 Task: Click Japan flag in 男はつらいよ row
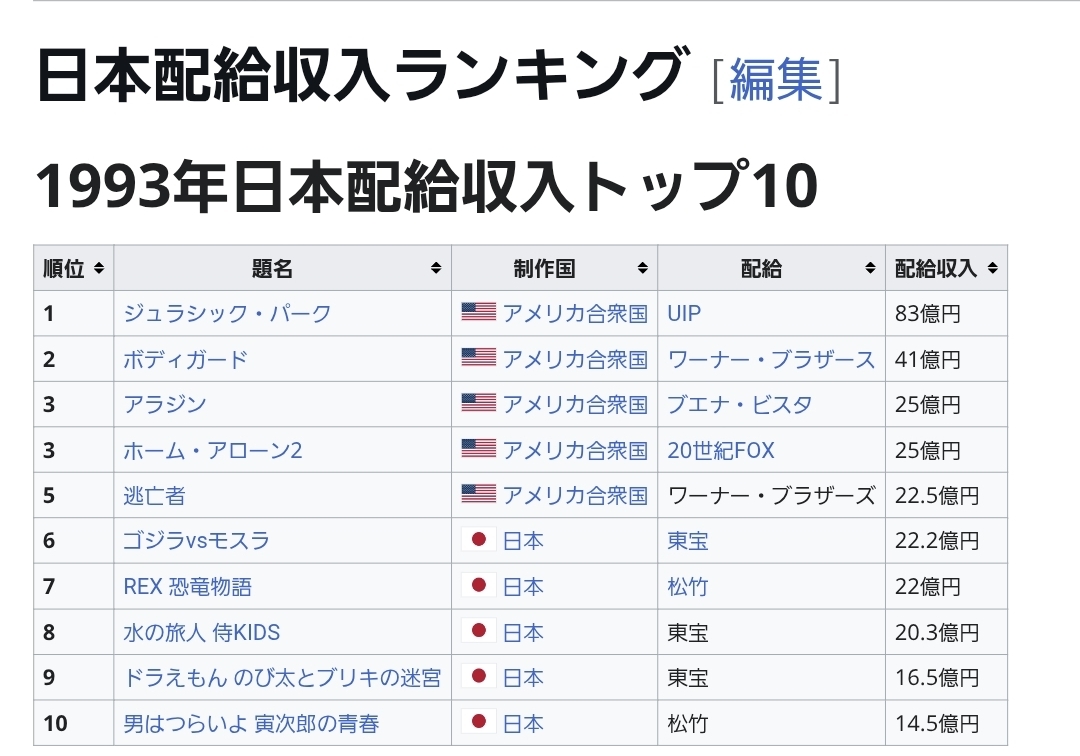478,722
